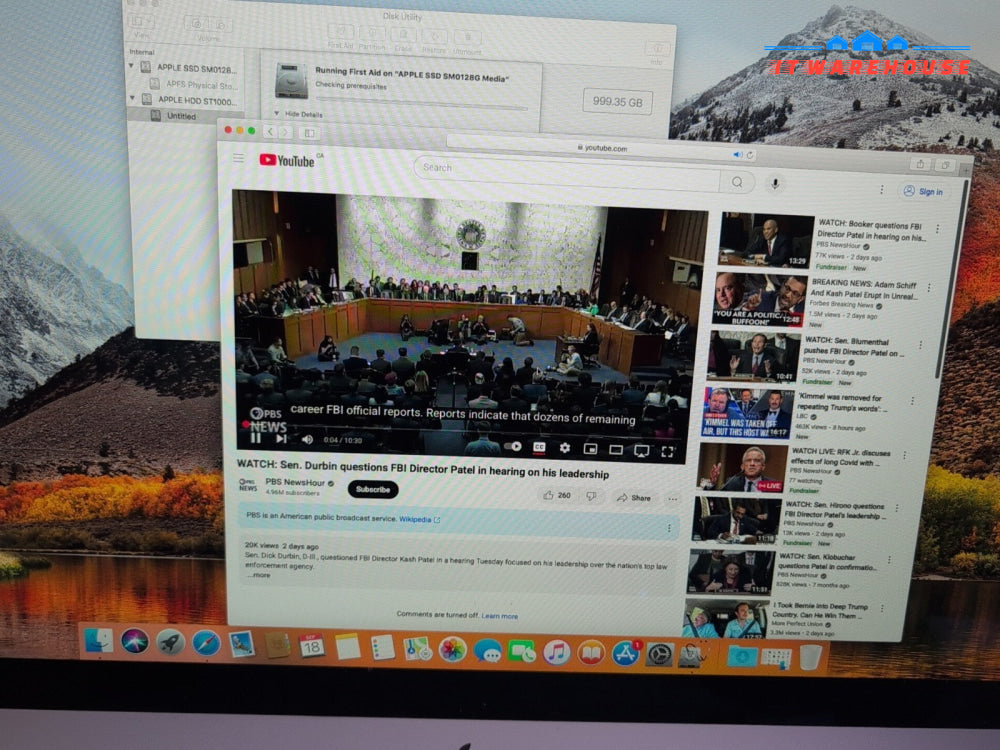The image size is (1000, 750).
Task: Open options menu for Booker video
Action: pyautogui.click(x=937, y=229)
